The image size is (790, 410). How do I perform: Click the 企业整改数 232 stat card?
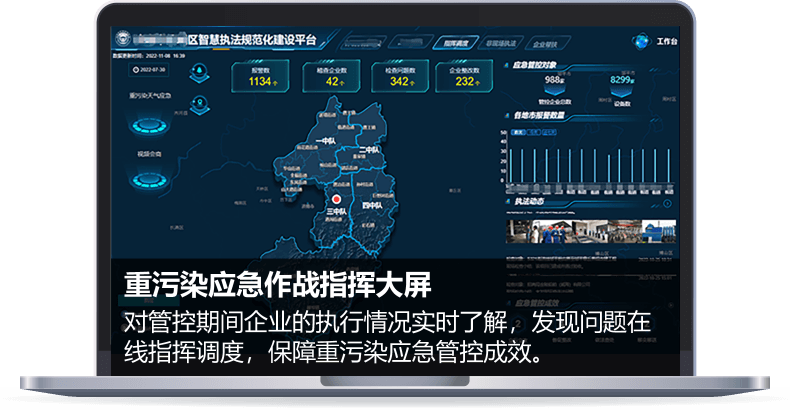click(467, 78)
